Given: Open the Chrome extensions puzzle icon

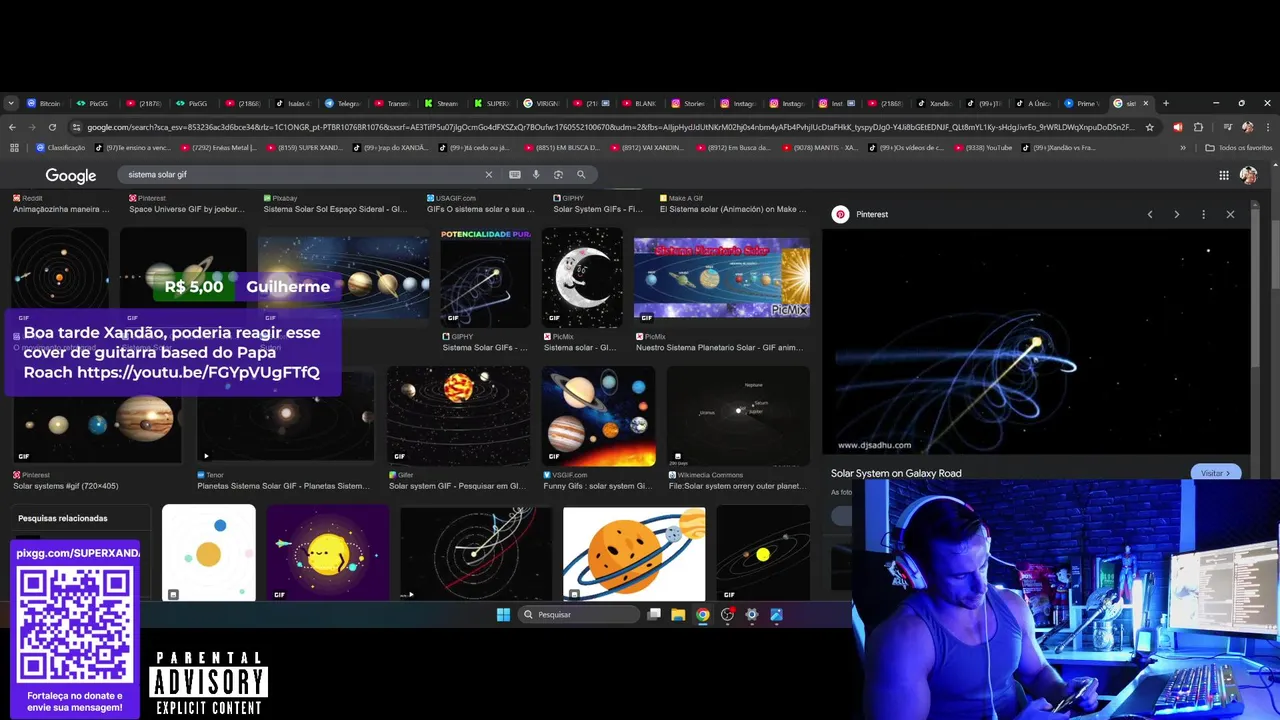Looking at the screenshot, I should click(1198, 127).
